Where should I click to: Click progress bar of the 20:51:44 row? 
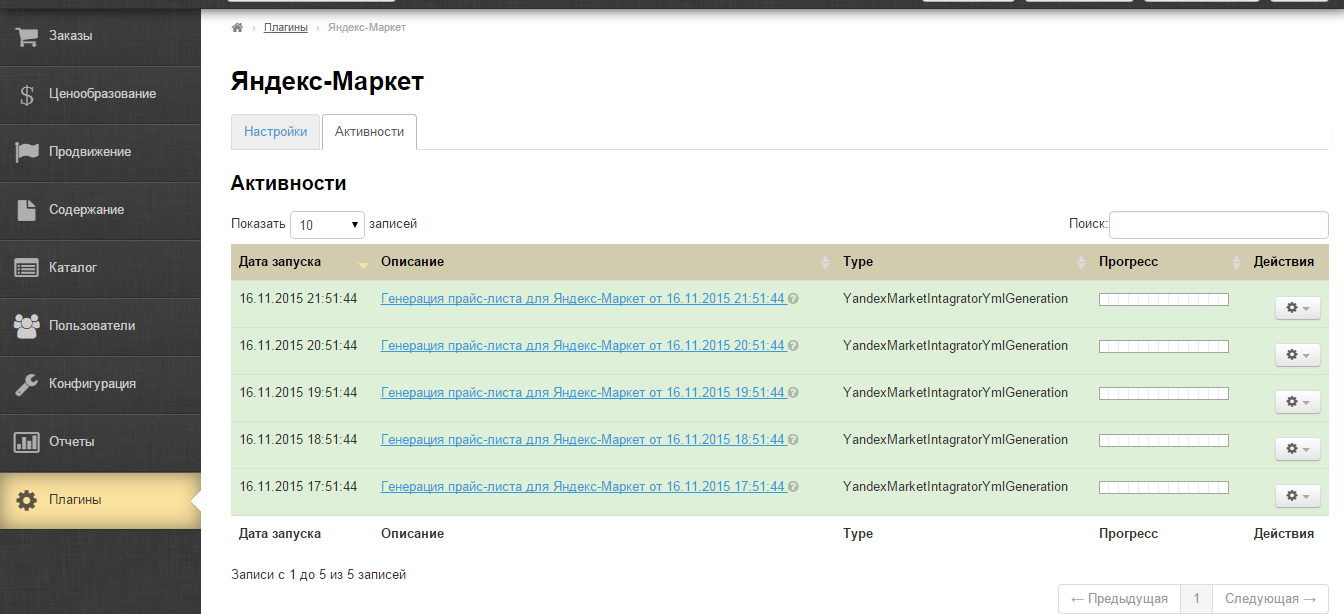tap(1163, 346)
